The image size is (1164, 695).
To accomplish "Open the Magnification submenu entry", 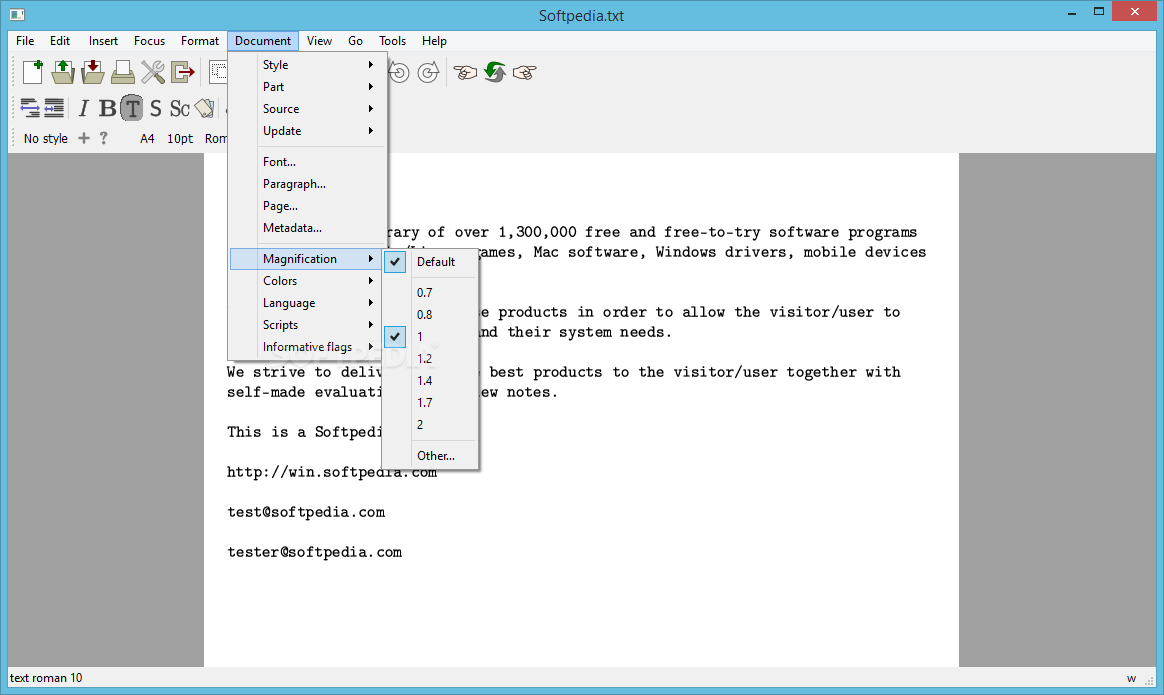I will tap(306, 258).
